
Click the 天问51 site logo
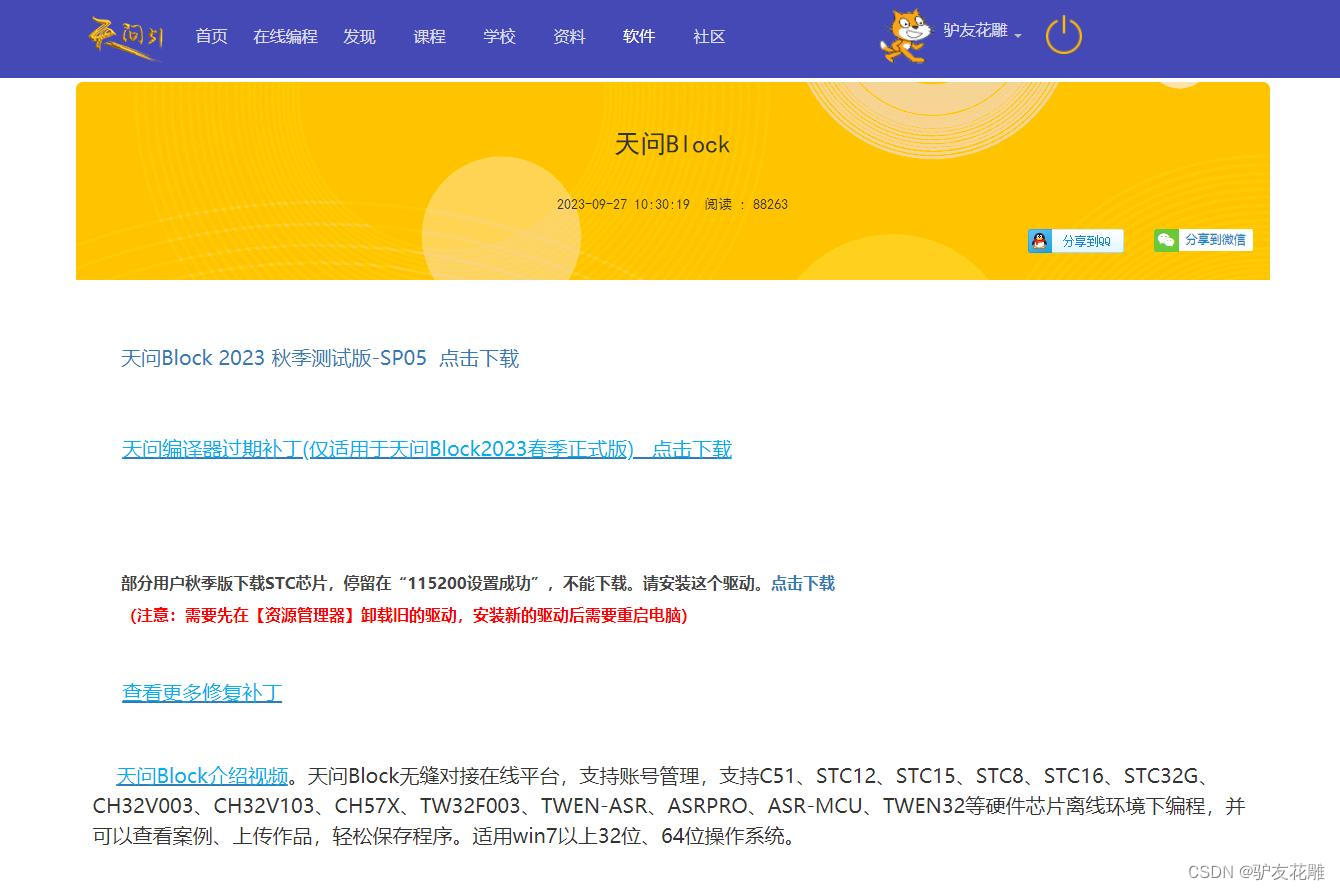pyautogui.click(x=126, y=38)
